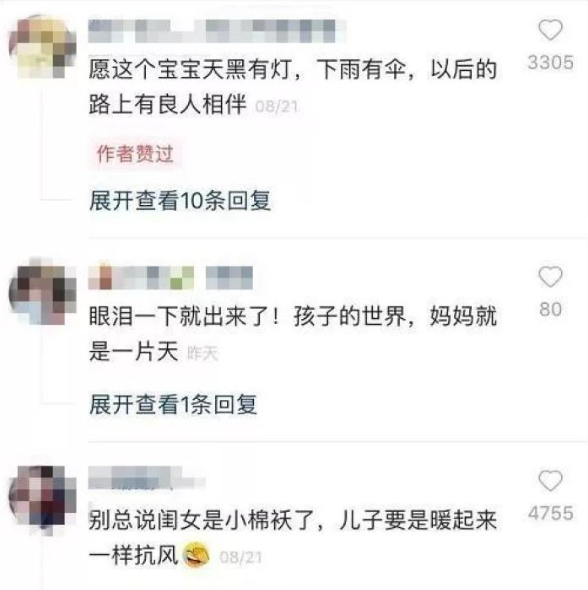Click the 昨天 timestamp on second comment
The image size is (588, 590).
pyautogui.click(x=202, y=353)
